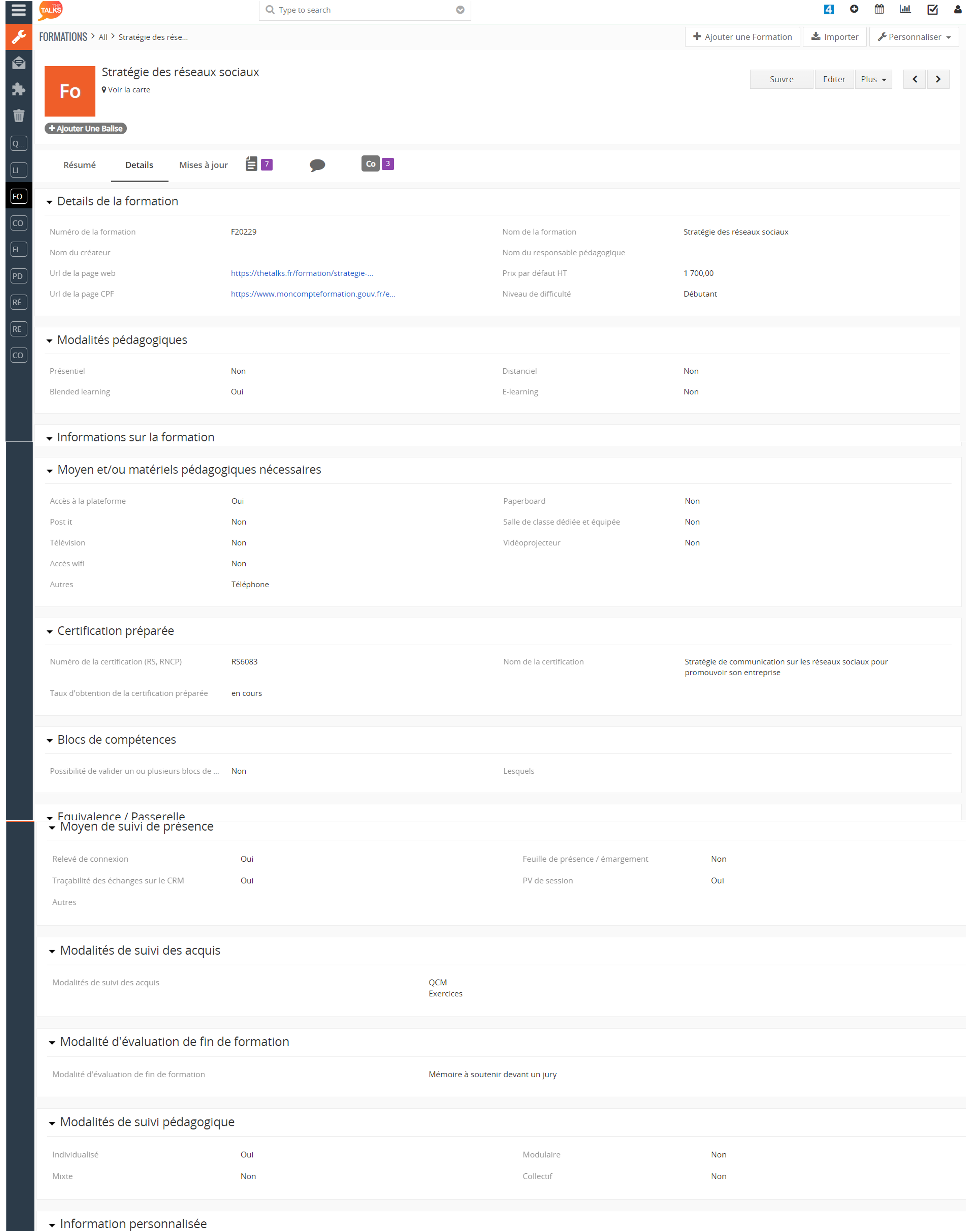967x1232 pixels.
Task: Click The Talks logo
Action: pos(50,10)
